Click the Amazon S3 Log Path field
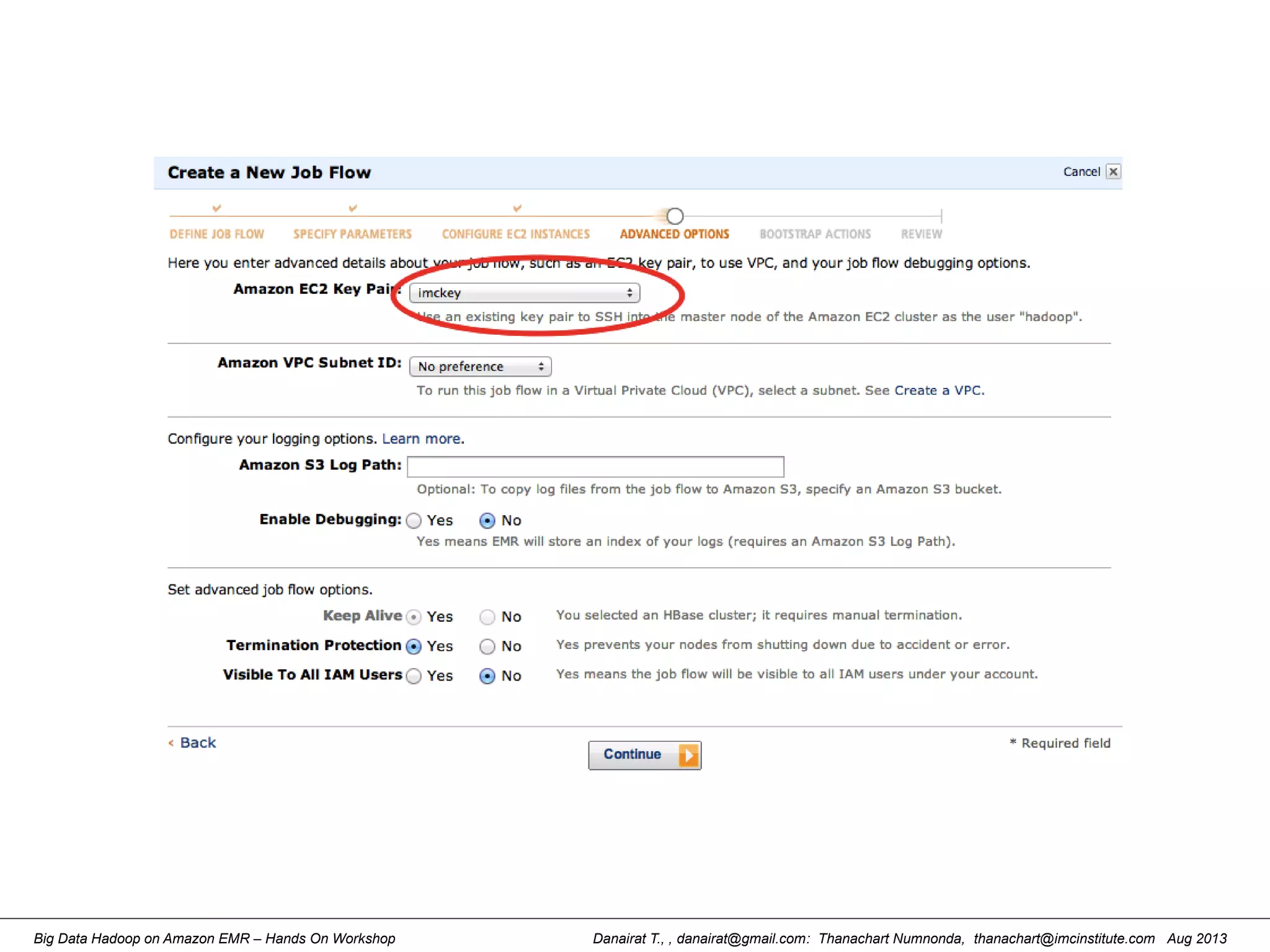Image resolution: width=1270 pixels, height=952 pixels. click(x=595, y=466)
